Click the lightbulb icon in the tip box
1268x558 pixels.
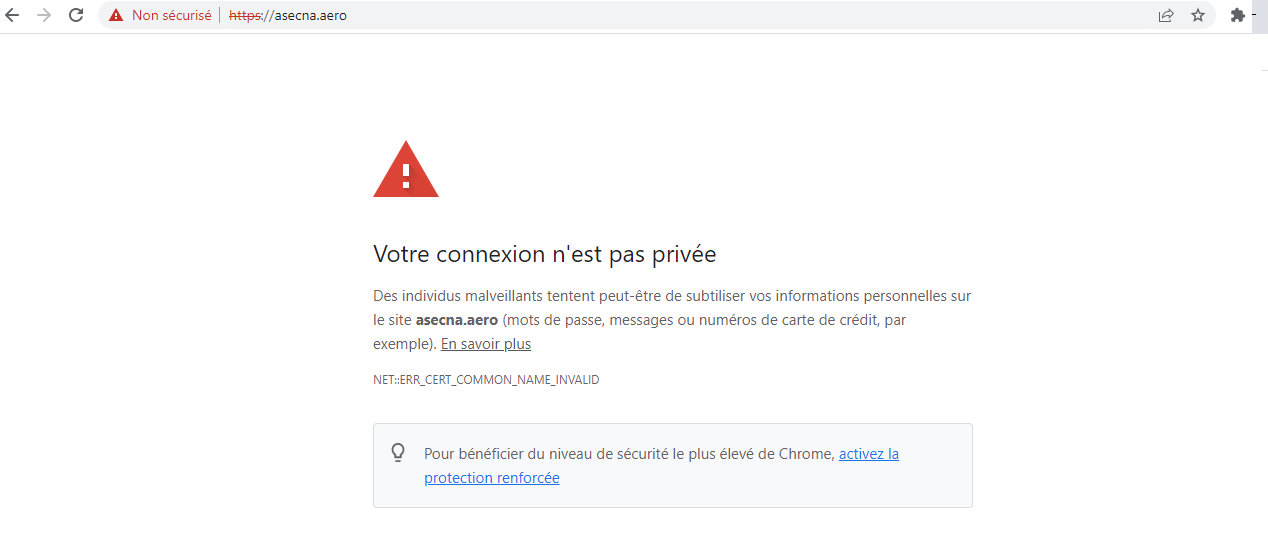click(398, 453)
